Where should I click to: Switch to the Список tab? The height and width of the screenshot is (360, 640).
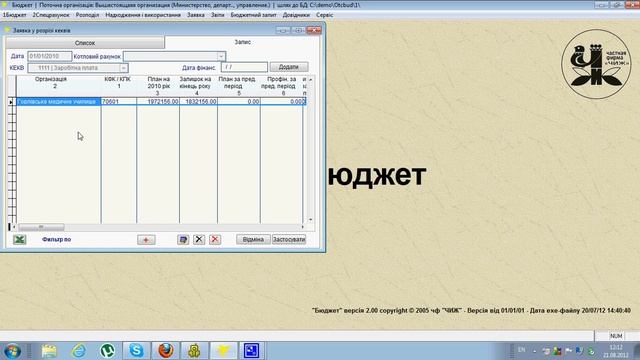(x=85, y=42)
